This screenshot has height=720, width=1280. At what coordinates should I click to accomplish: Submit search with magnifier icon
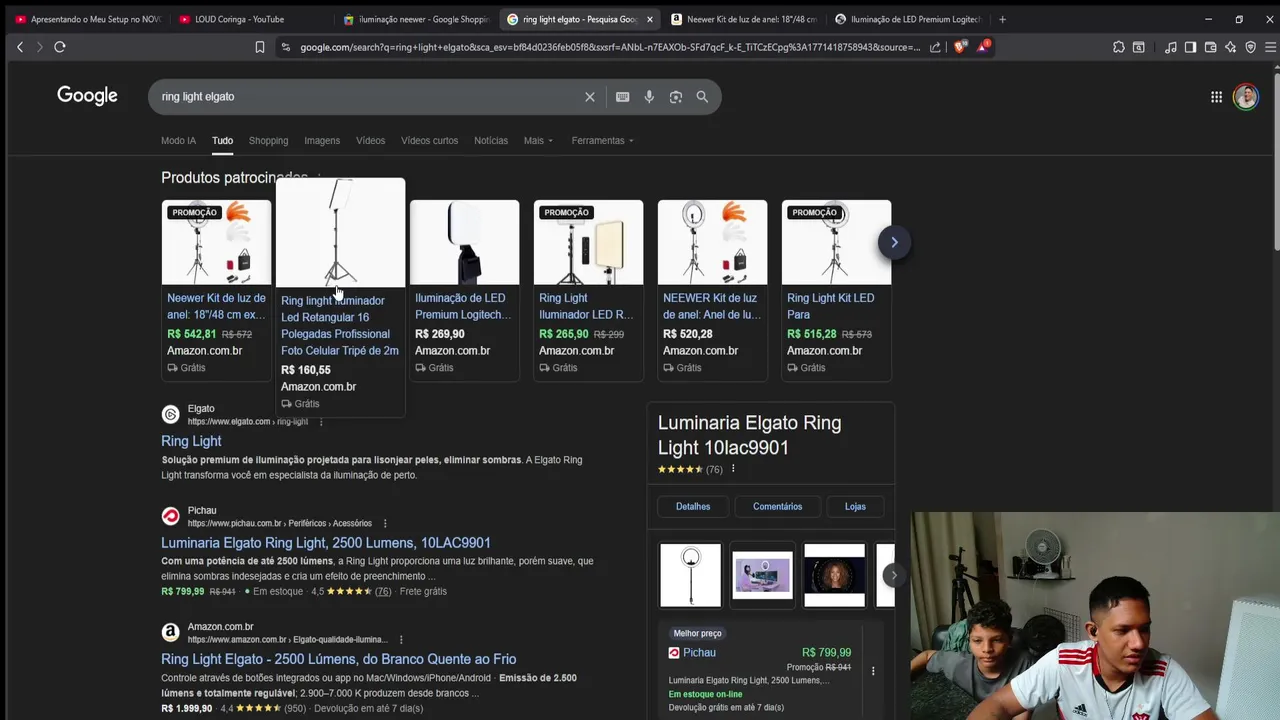coord(702,97)
